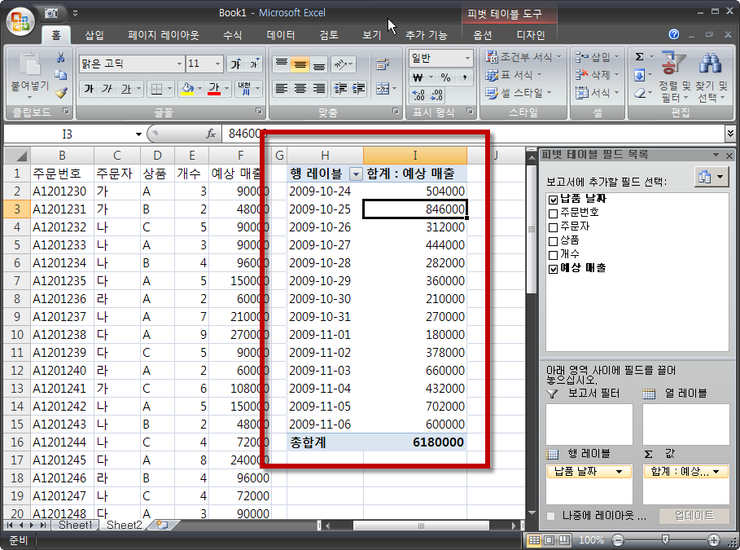Viewport: 740px width, 550px height.
Task: Enable the defer layout update checkbox
Action: click(x=551, y=516)
